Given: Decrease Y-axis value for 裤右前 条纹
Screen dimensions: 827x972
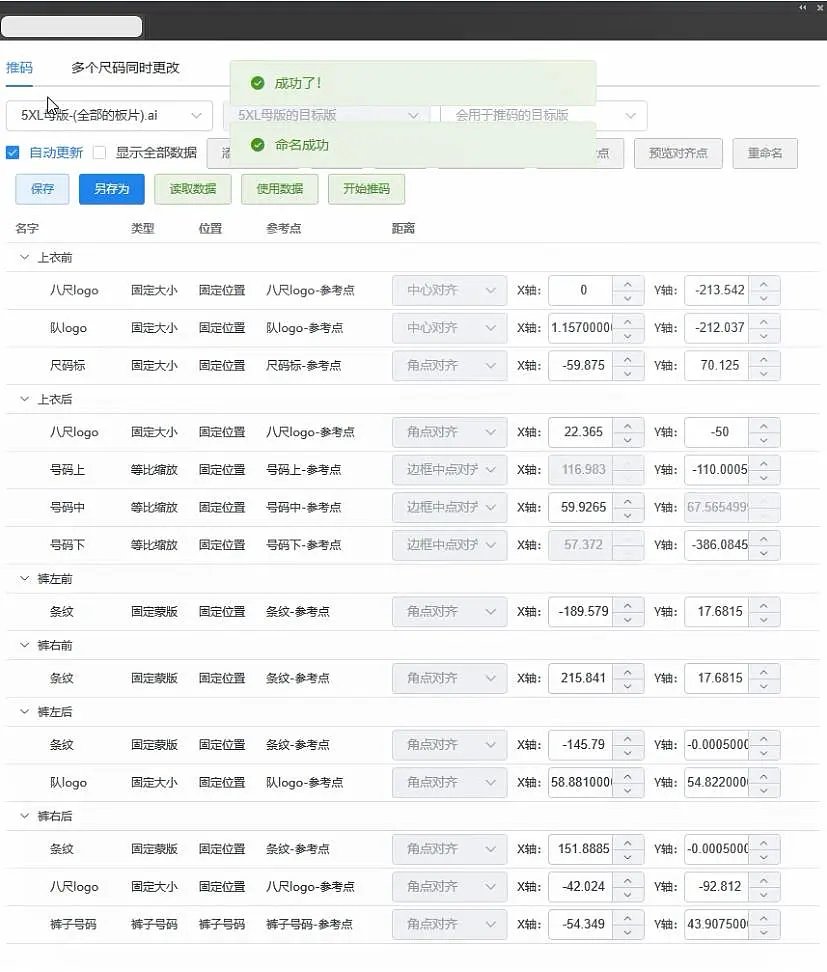Looking at the screenshot, I should point(763,685).
